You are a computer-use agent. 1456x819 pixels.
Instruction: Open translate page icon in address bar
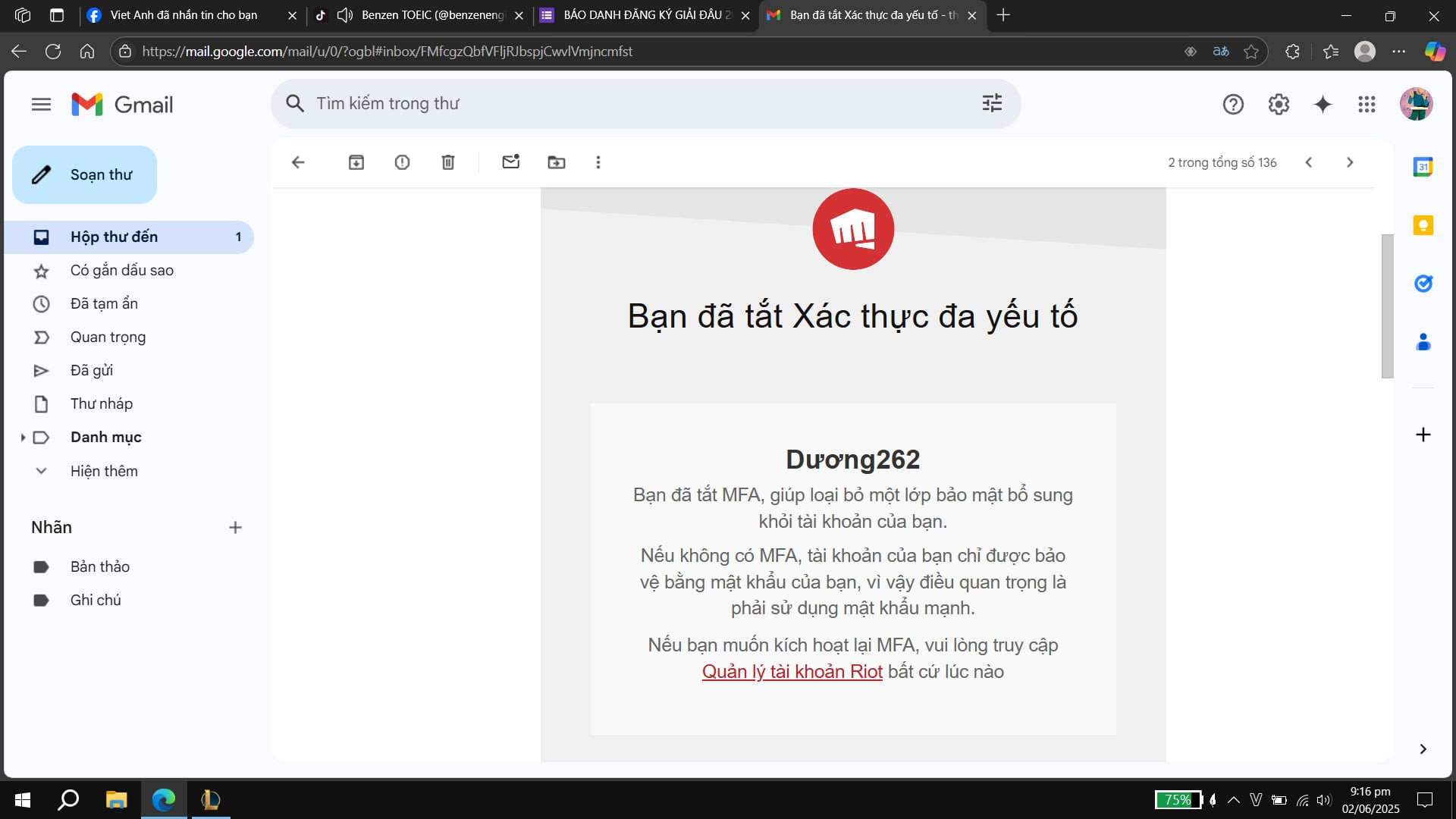click(x=1221, y=52)
